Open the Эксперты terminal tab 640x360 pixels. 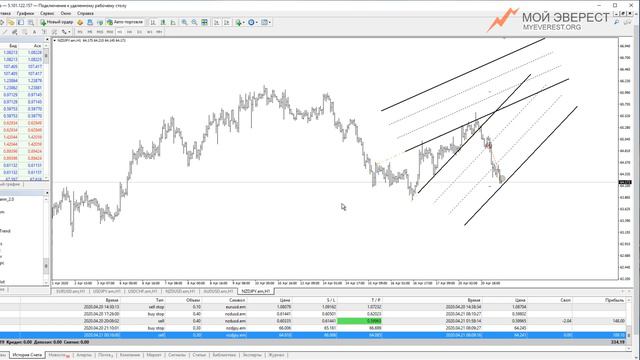point(252,355)
